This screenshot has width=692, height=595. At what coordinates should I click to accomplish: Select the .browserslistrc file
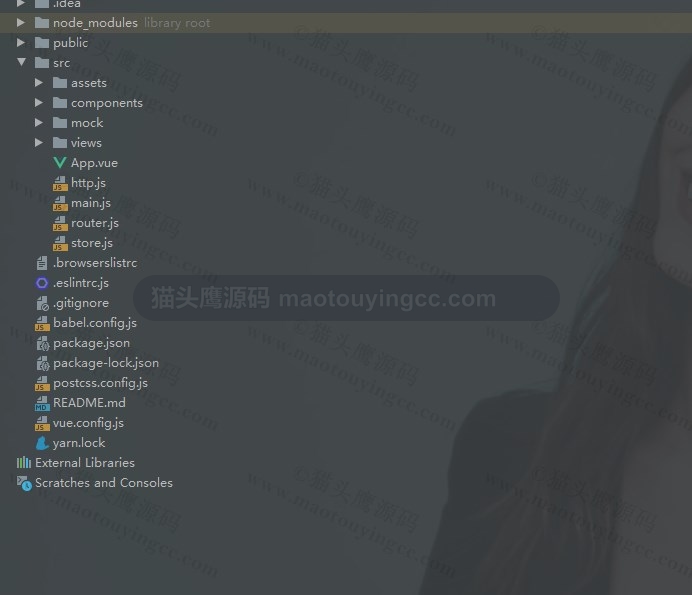point(95,263)
